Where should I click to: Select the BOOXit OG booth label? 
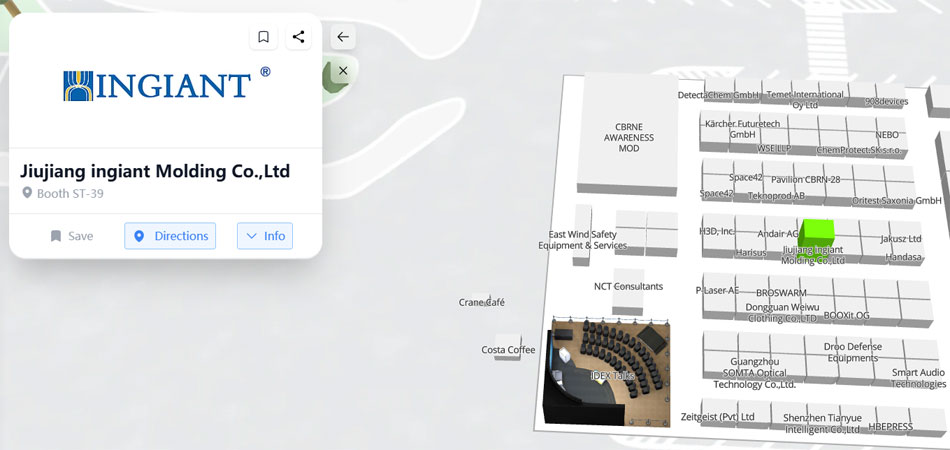coord(846,316)
